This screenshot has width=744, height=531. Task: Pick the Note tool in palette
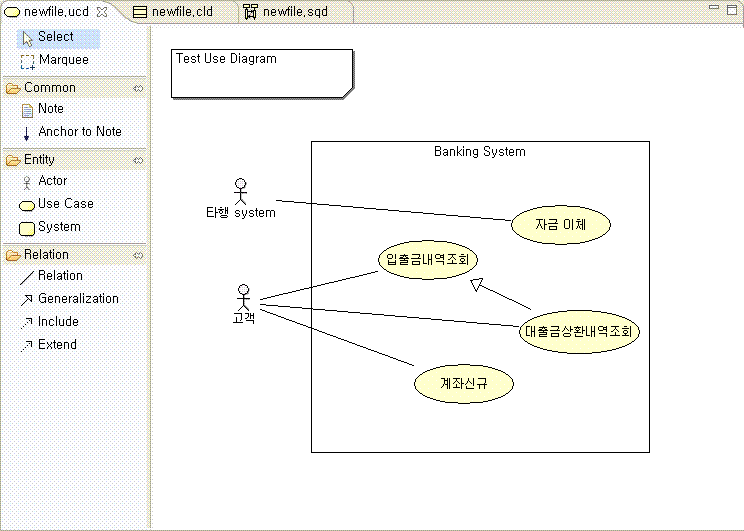50,109
